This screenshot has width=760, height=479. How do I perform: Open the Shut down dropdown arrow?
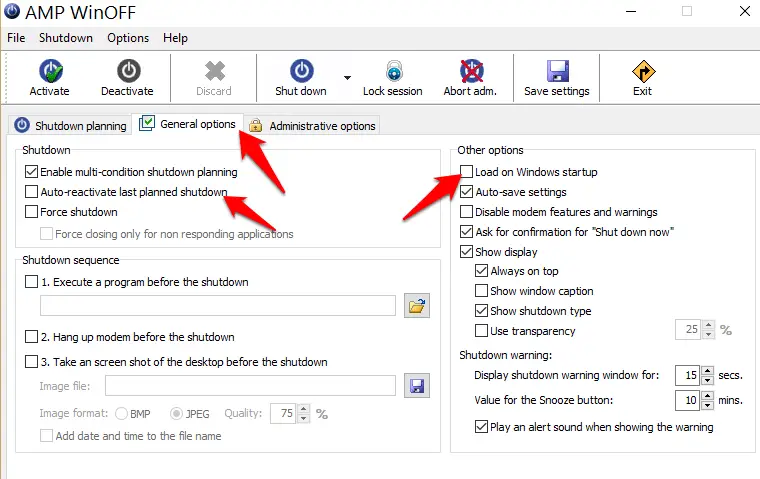tap(347, 78)
